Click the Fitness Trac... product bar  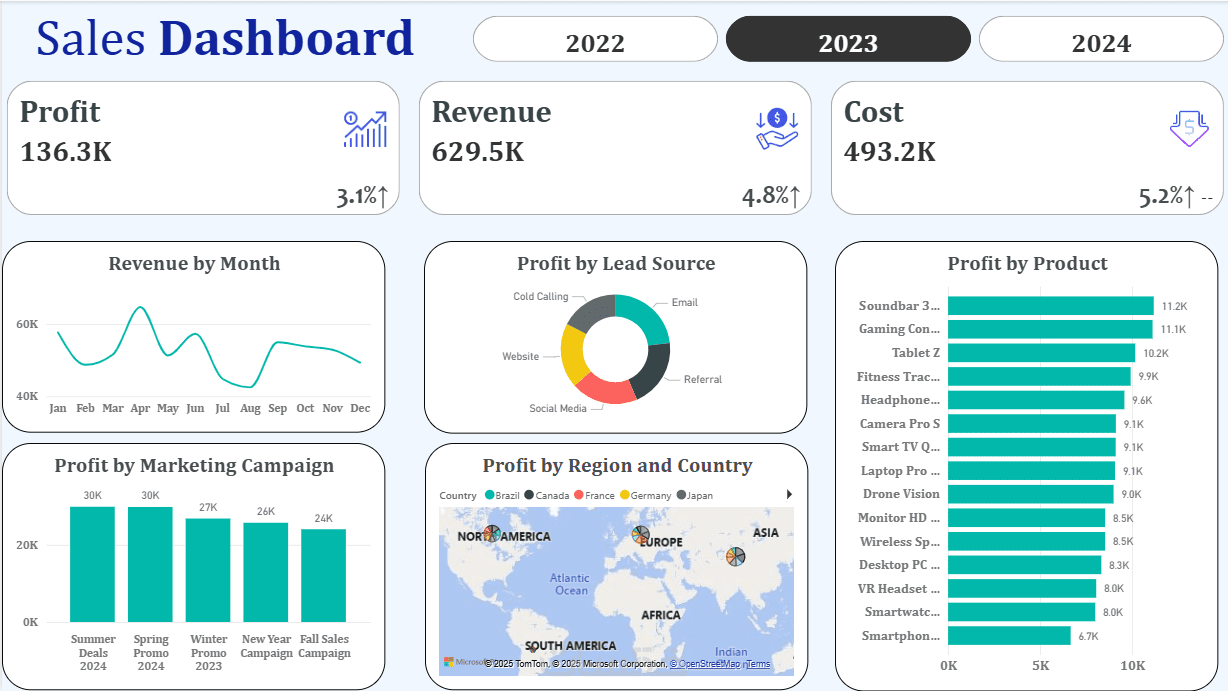[x=1039, y=376]
